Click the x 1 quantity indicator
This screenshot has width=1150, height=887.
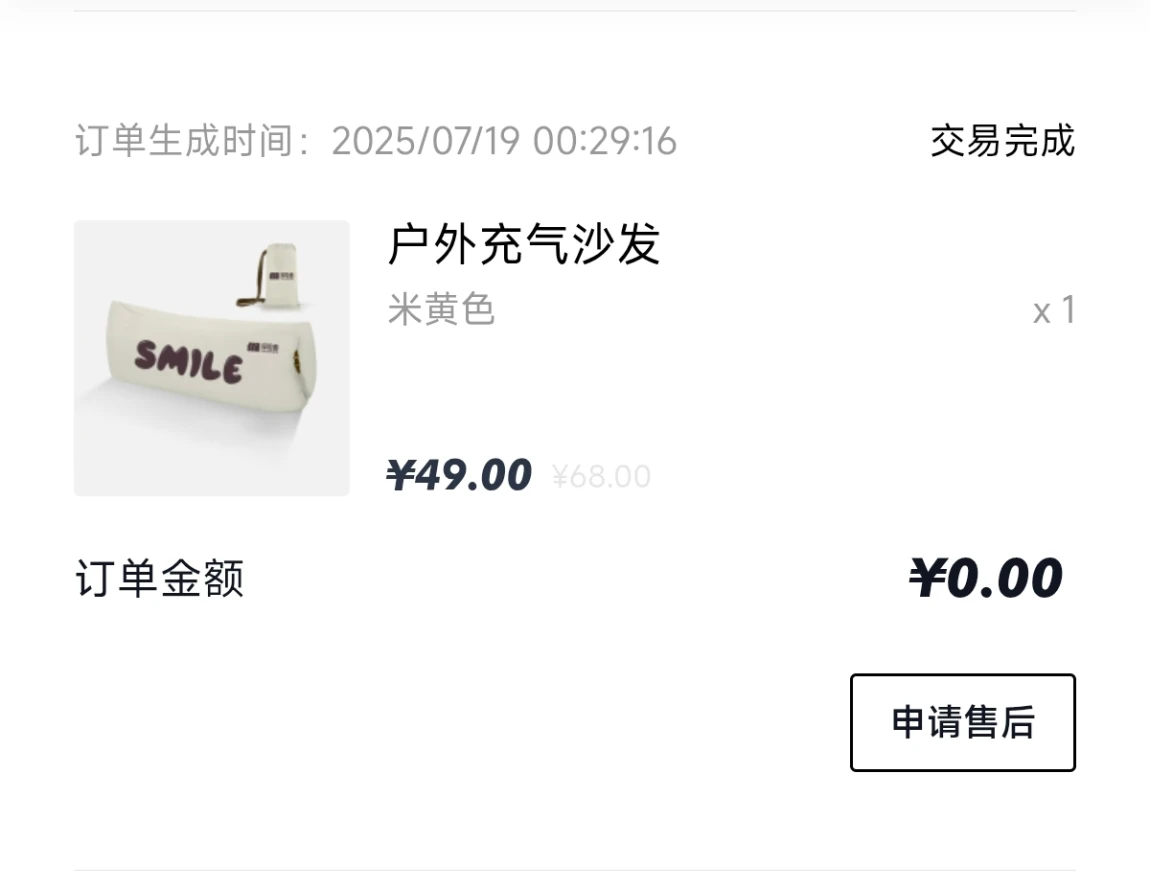pos(1054,310)
